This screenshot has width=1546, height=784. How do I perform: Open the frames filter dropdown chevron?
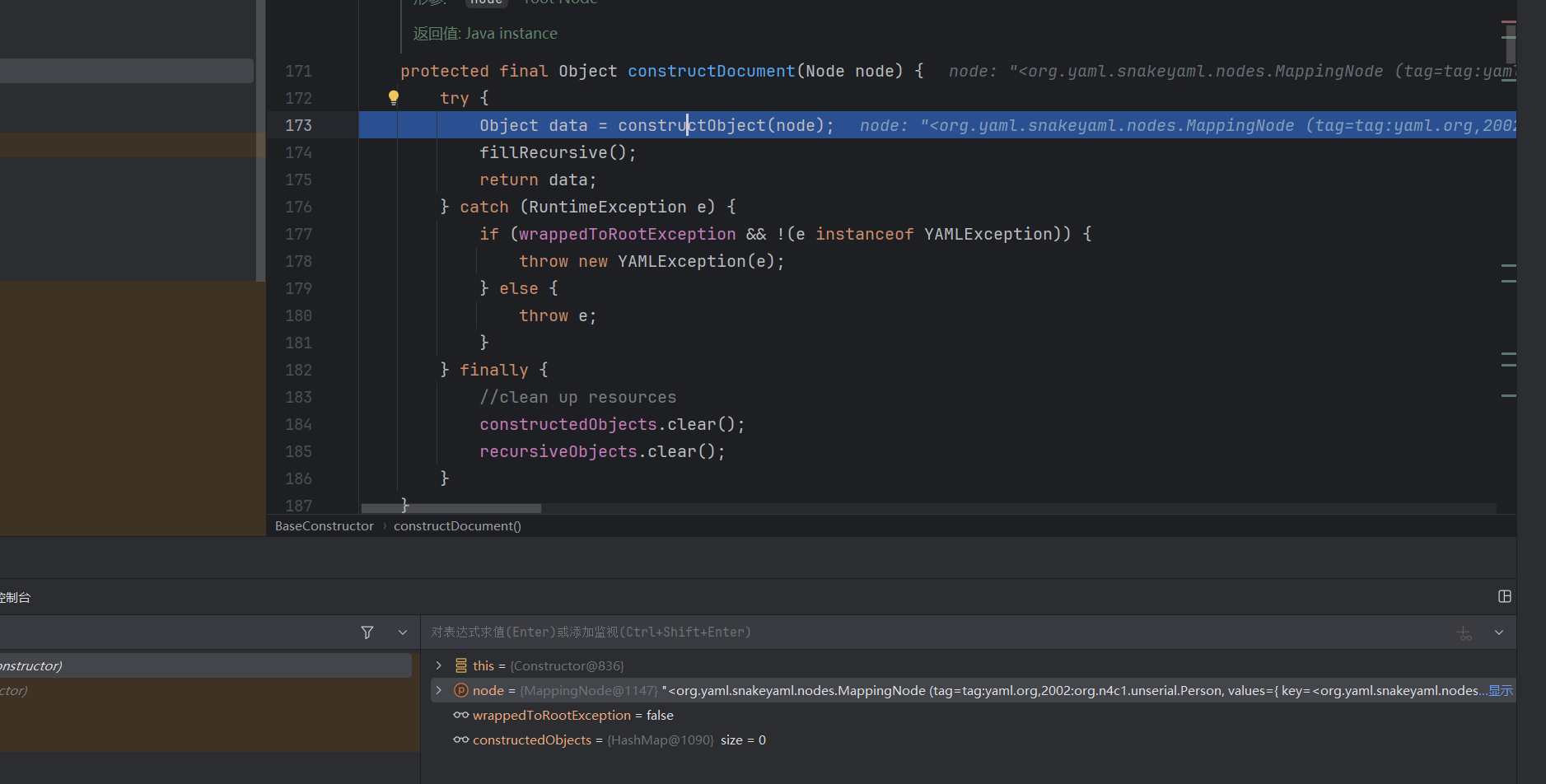pyautogui.click(x=403, y=632)
